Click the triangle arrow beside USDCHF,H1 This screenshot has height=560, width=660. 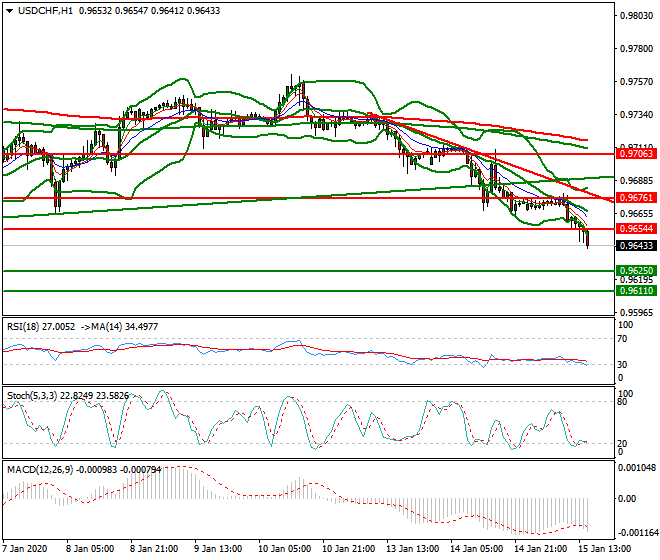10,11
